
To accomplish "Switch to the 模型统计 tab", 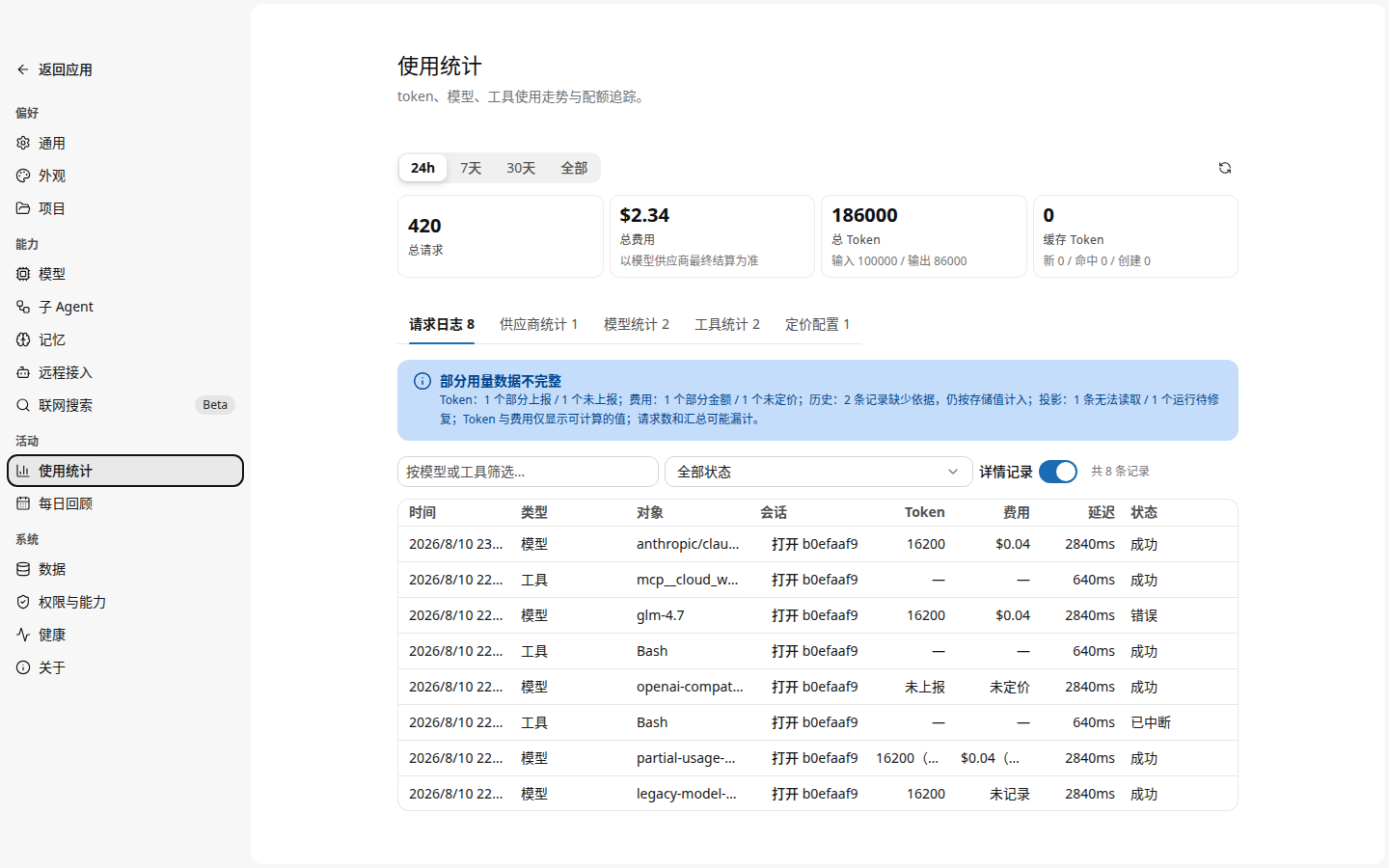I will click(637, 324).
